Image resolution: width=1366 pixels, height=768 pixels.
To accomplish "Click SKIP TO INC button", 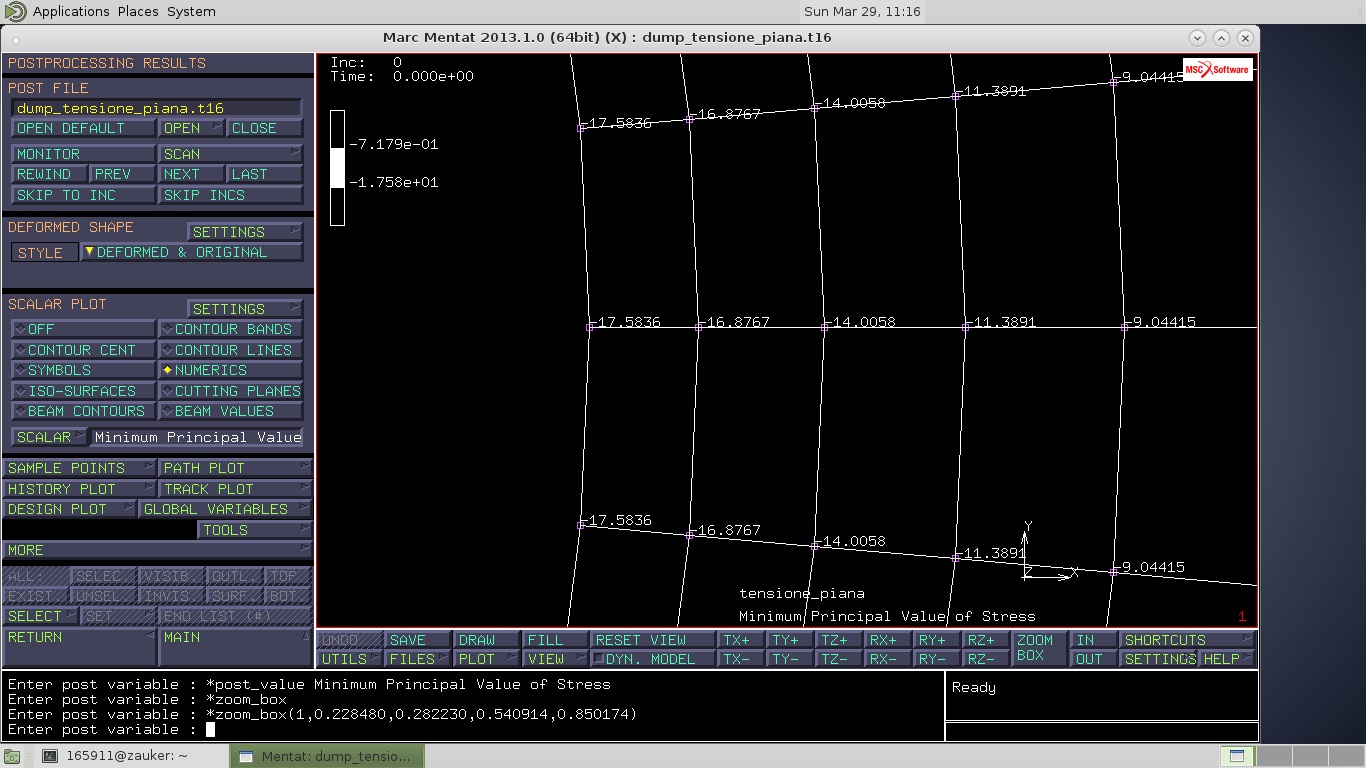I will pyautogui.click(x=83, y=195).
